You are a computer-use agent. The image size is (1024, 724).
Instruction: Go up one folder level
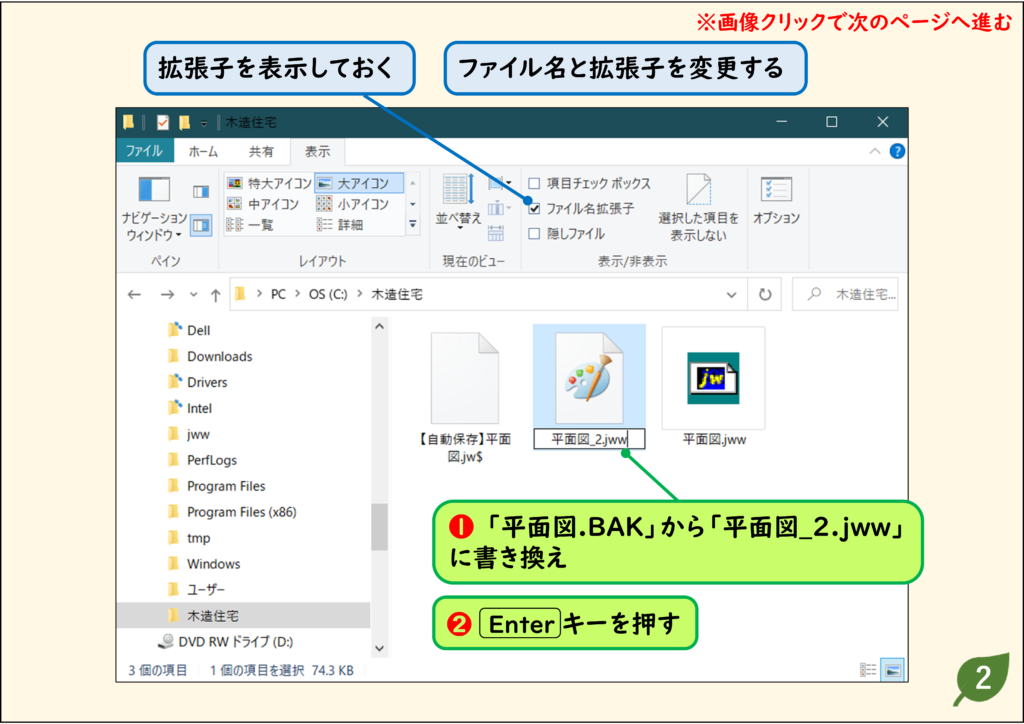(x=216, y=295)
